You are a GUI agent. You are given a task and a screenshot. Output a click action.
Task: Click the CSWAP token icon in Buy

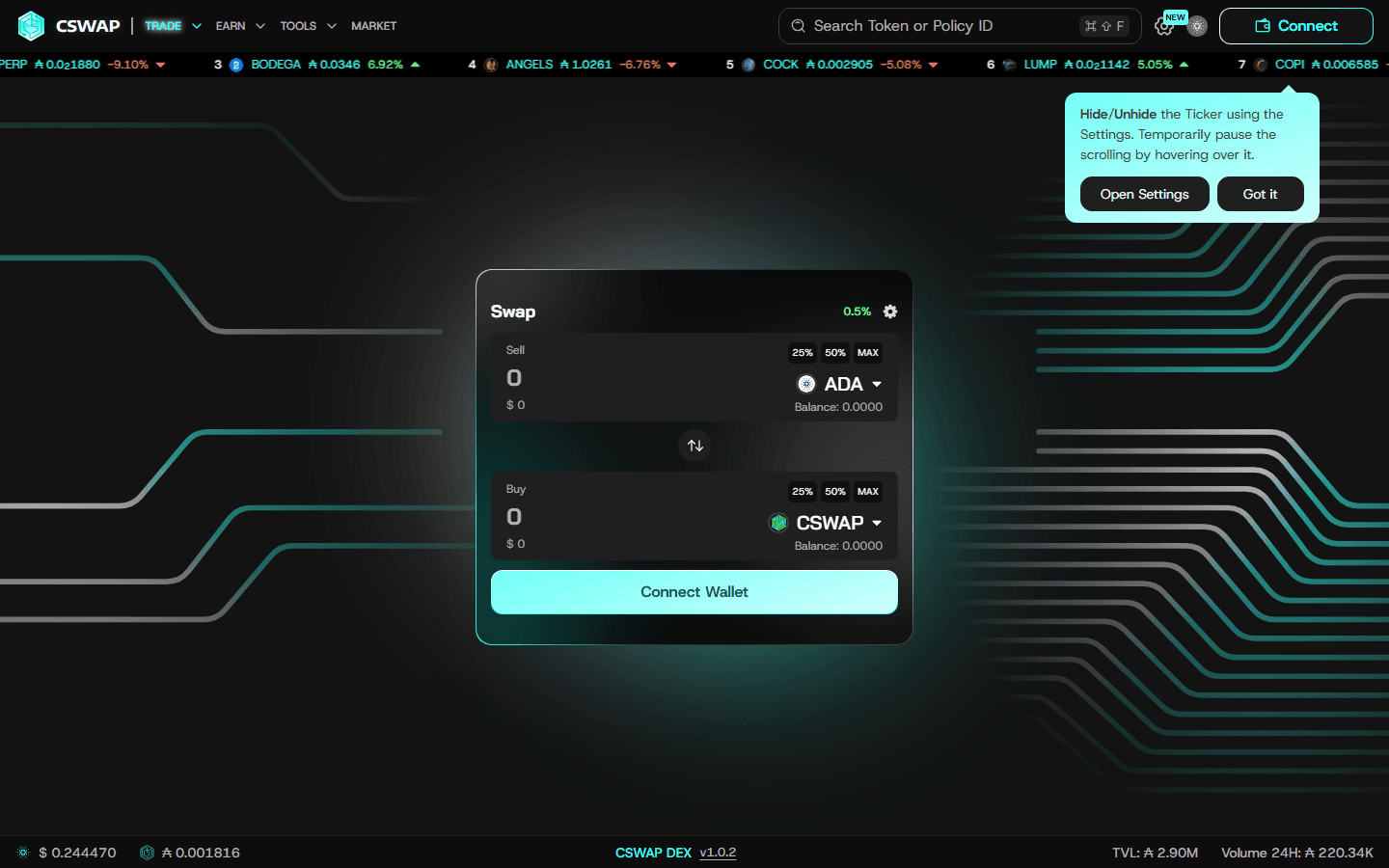778,523
